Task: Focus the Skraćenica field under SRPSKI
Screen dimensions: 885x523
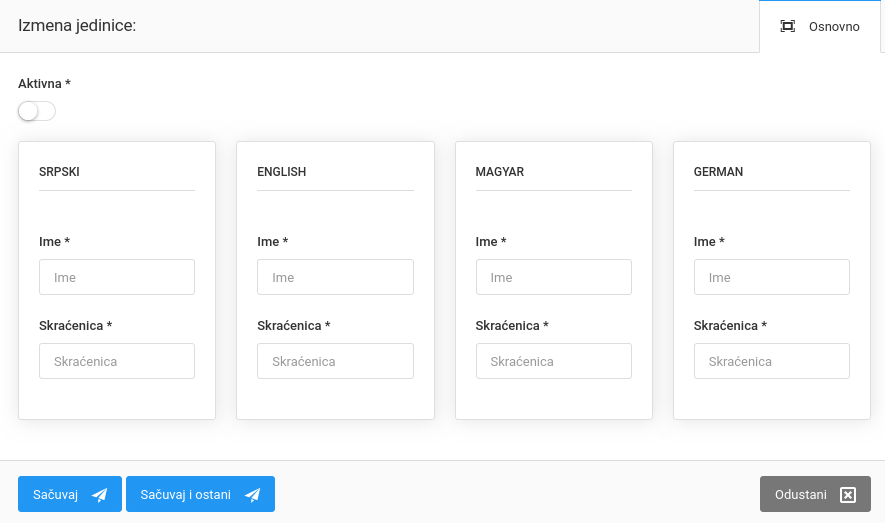Action: point(117,361)
